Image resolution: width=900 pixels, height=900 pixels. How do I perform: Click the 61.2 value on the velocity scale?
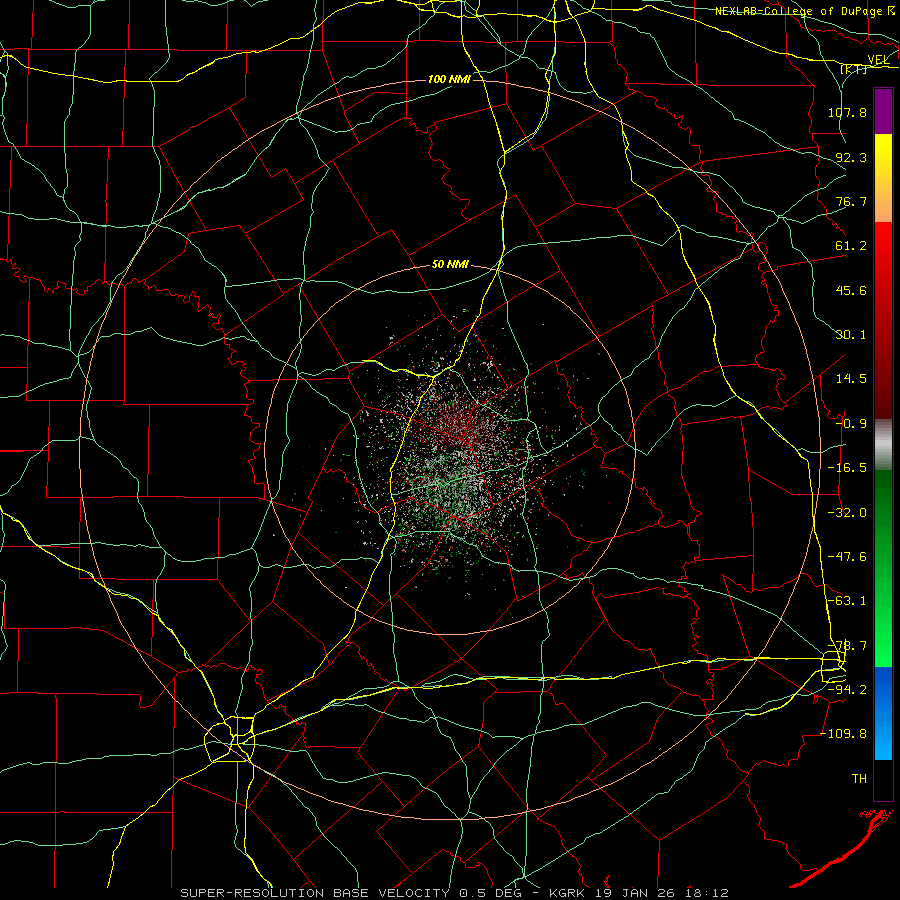point(851,246)
